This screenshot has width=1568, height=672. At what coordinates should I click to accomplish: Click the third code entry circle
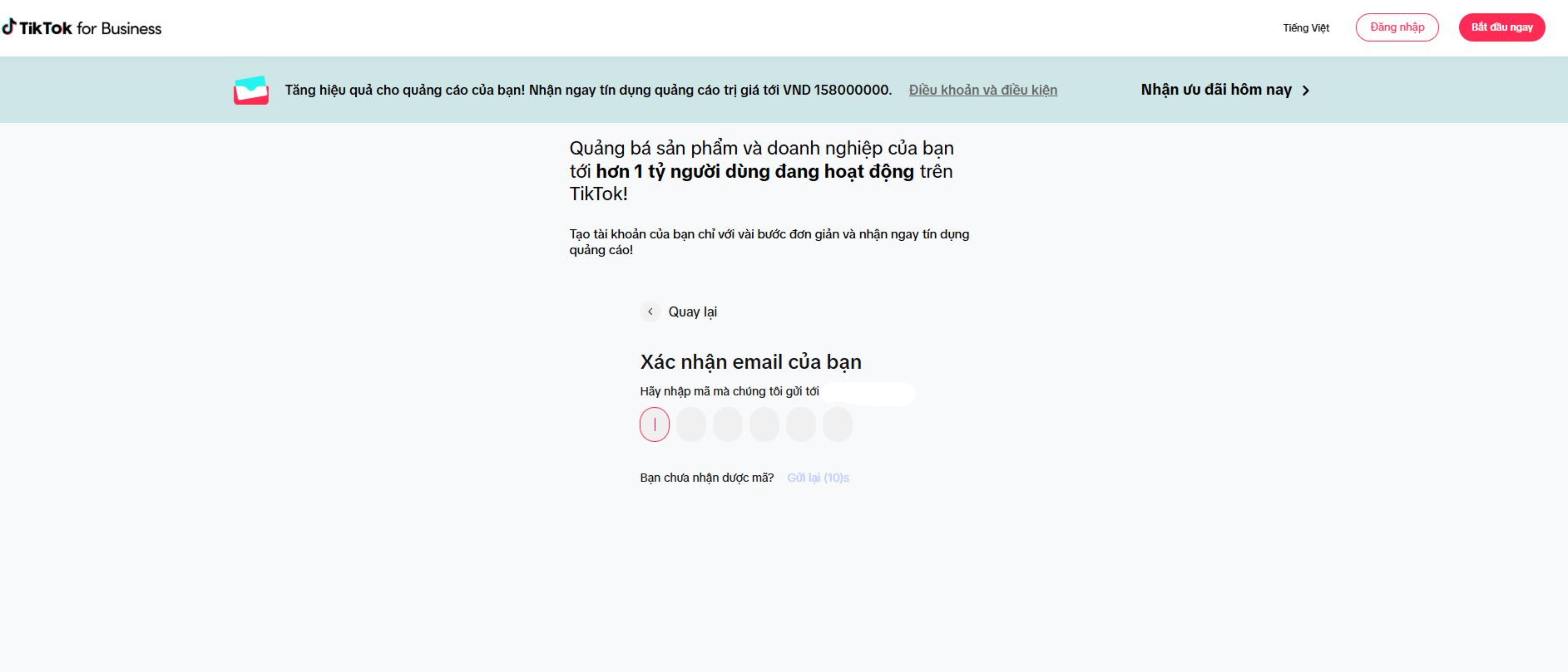[x=728, y=424]
